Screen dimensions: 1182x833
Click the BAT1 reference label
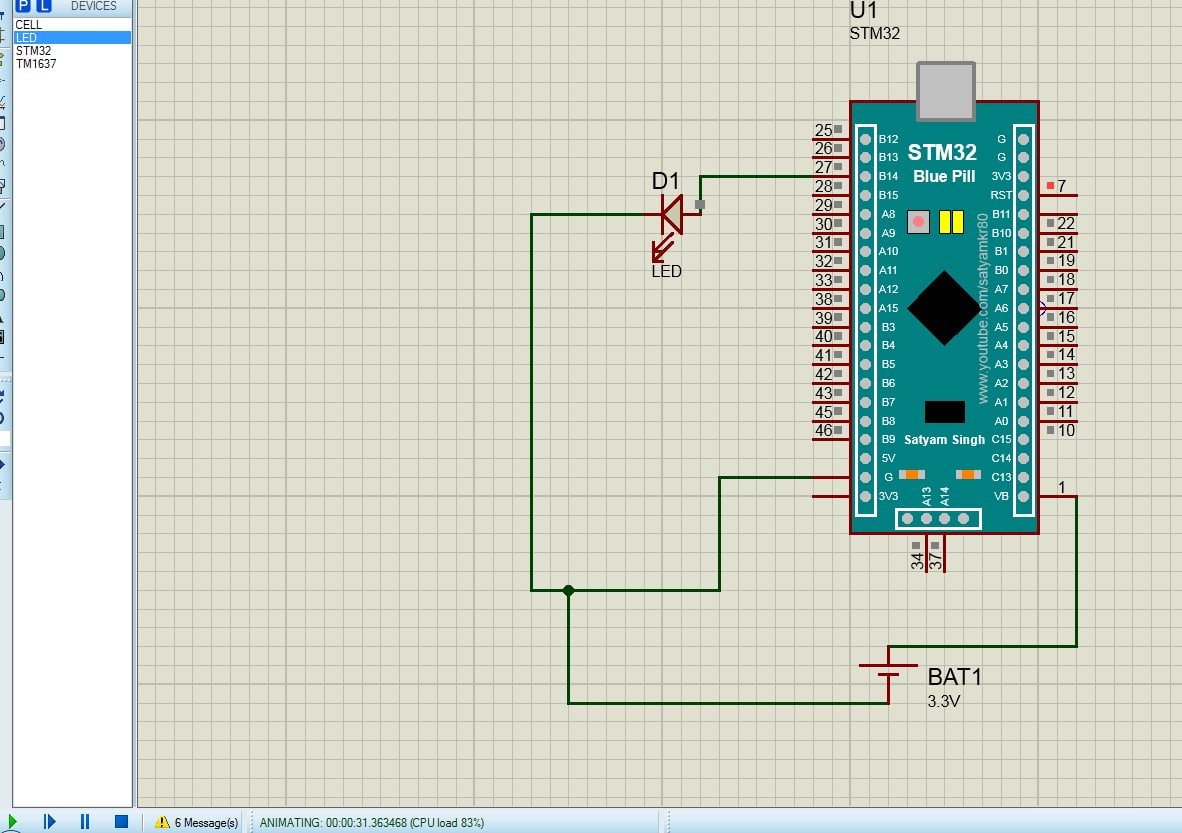954,676
